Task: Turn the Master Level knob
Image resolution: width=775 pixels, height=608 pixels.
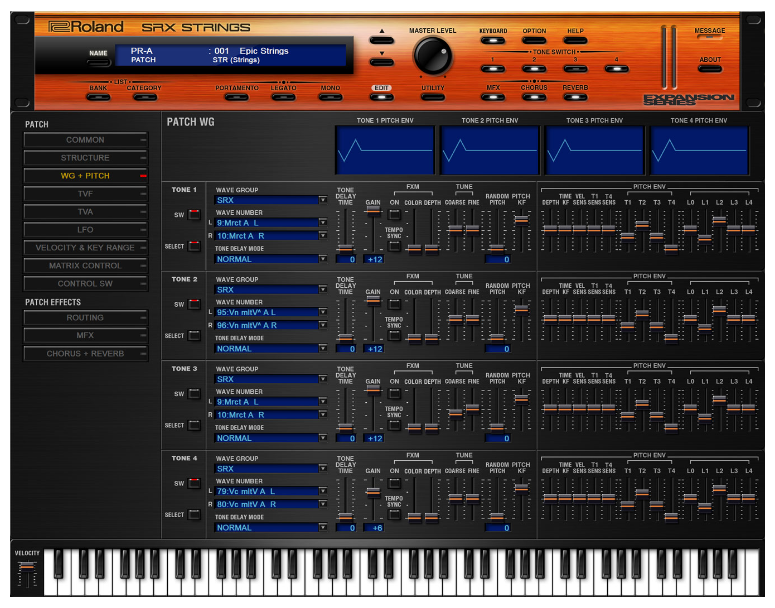Action: pos(432,55)
